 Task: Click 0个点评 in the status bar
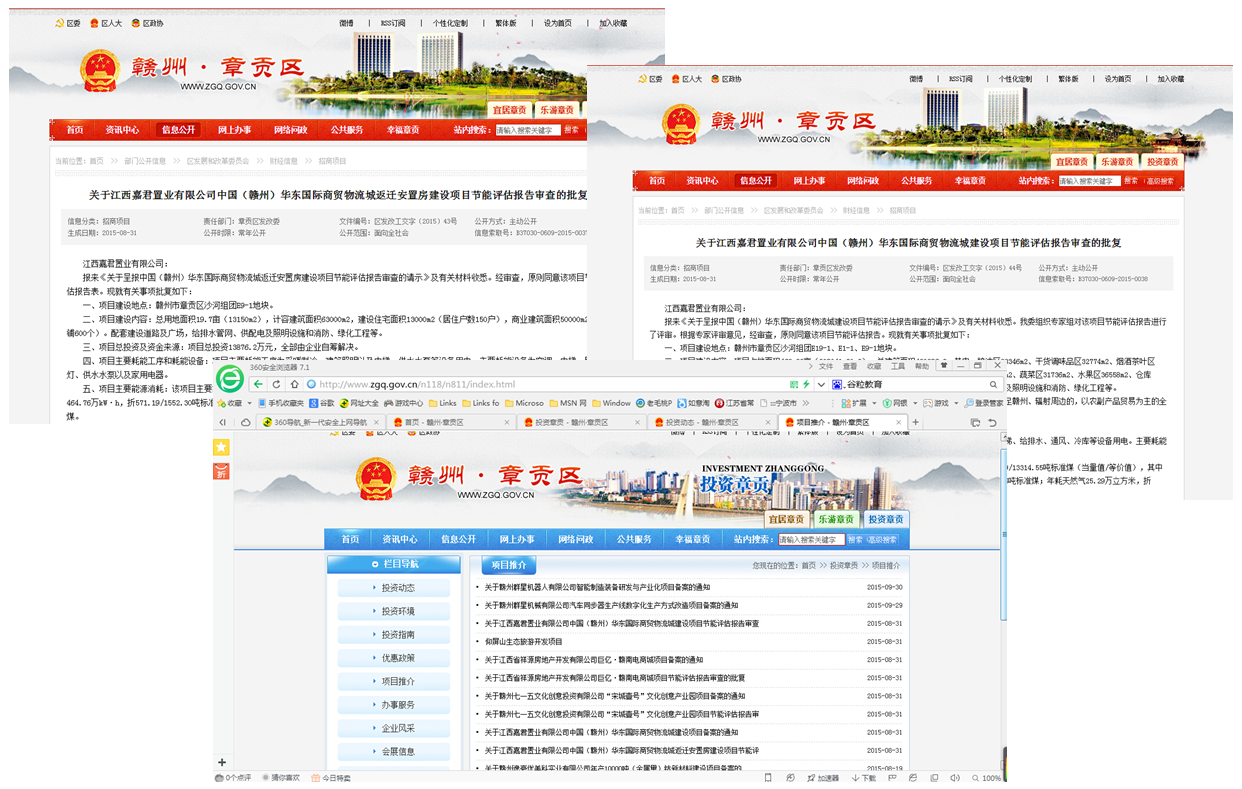pos(233,778)
